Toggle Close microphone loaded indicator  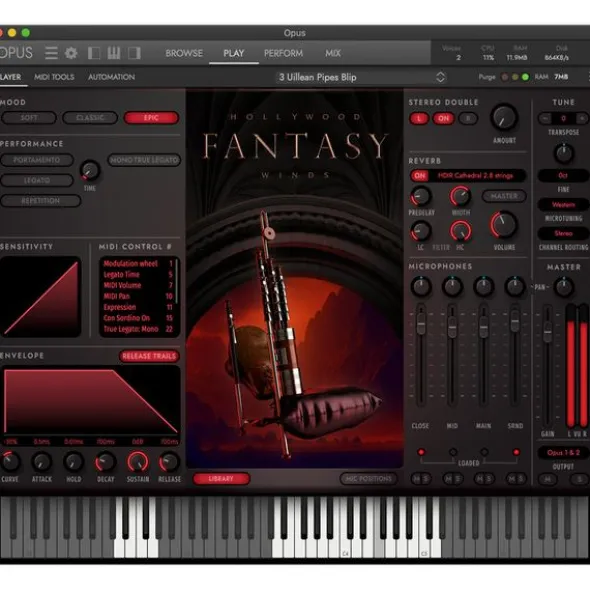tap(421, 452)
